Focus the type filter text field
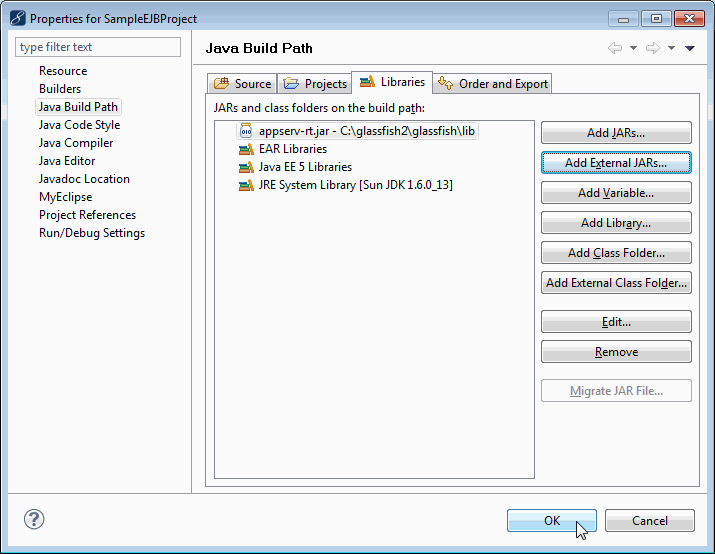This screenshot has height=554, width=715. coord(98,47)
